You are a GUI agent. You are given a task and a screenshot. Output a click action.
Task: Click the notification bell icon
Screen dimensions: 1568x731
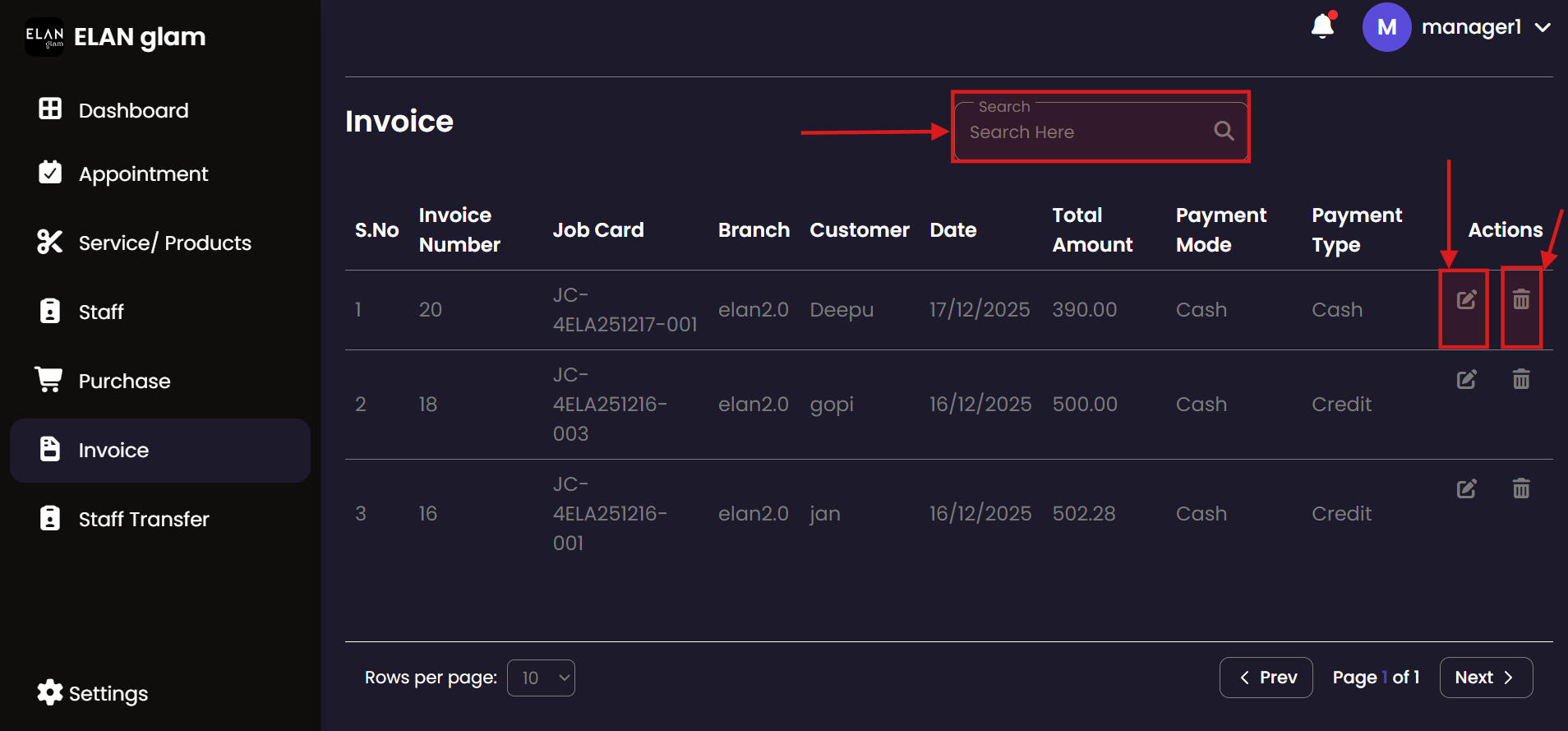(x=1322, y=27)
